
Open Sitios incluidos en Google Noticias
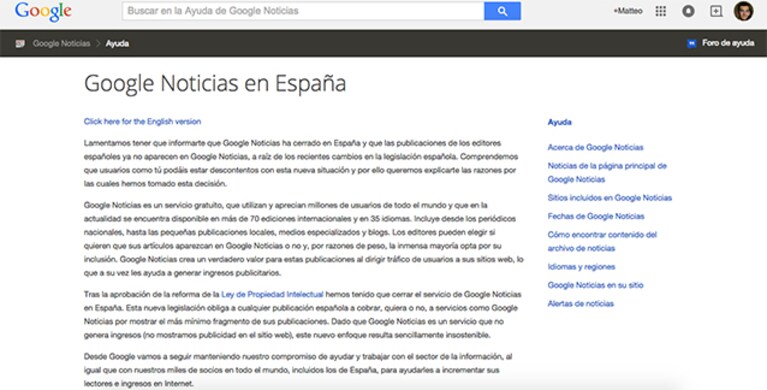[x=609, y=198]
